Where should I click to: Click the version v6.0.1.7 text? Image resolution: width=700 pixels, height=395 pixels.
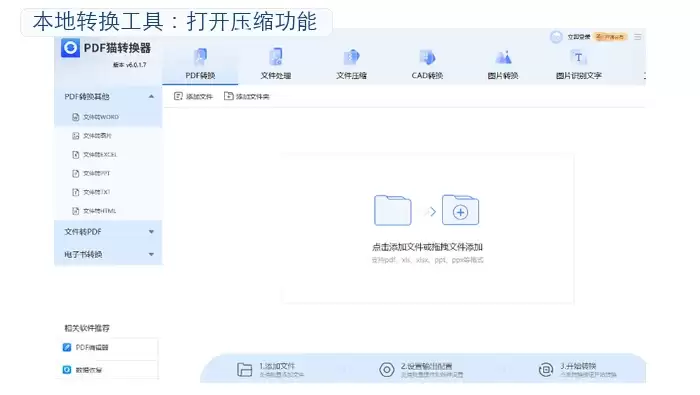(129, 65)
